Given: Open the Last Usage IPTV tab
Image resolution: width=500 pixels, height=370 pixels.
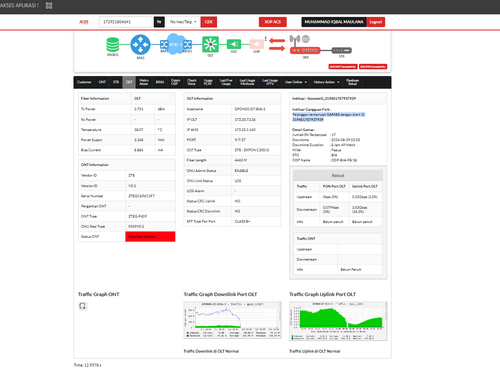Looking at the screenshot, I should pyautogui.click(x=270, y=82).
